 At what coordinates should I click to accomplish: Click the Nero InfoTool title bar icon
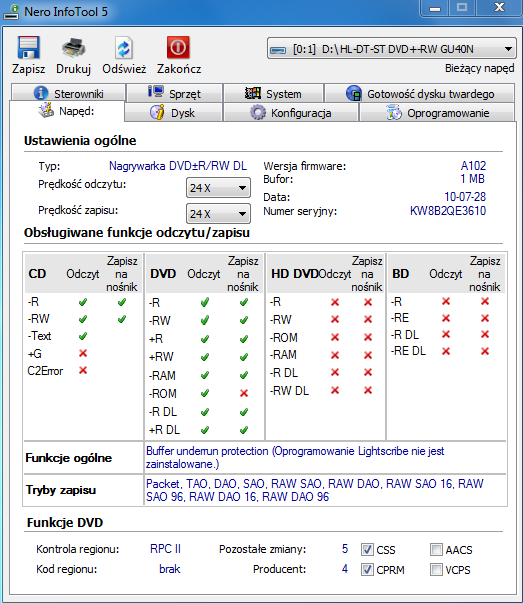pos(11,12)
